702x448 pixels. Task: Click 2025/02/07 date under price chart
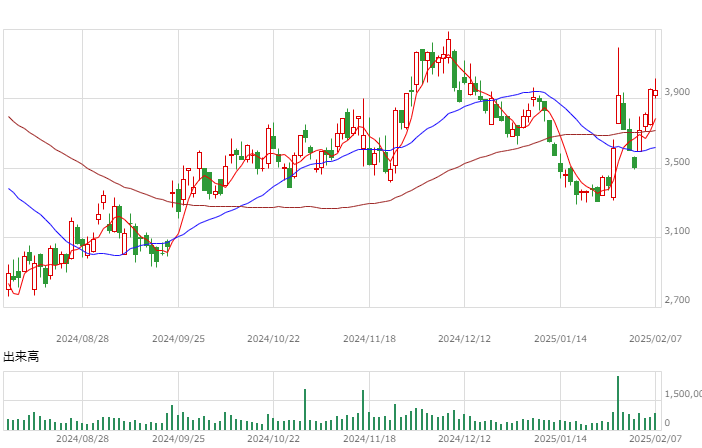click(655, 339)
